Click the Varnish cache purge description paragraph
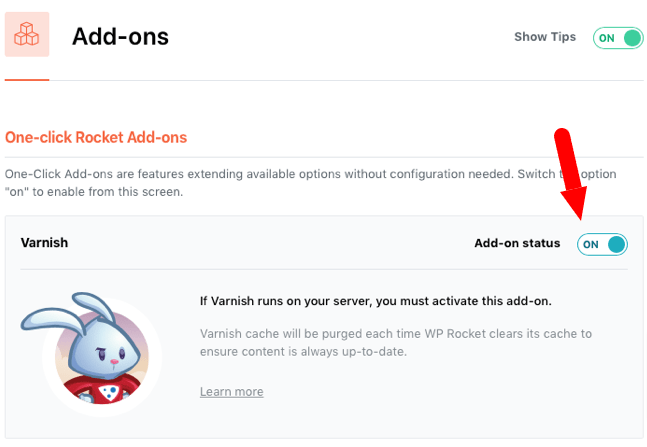 [396, 343]
